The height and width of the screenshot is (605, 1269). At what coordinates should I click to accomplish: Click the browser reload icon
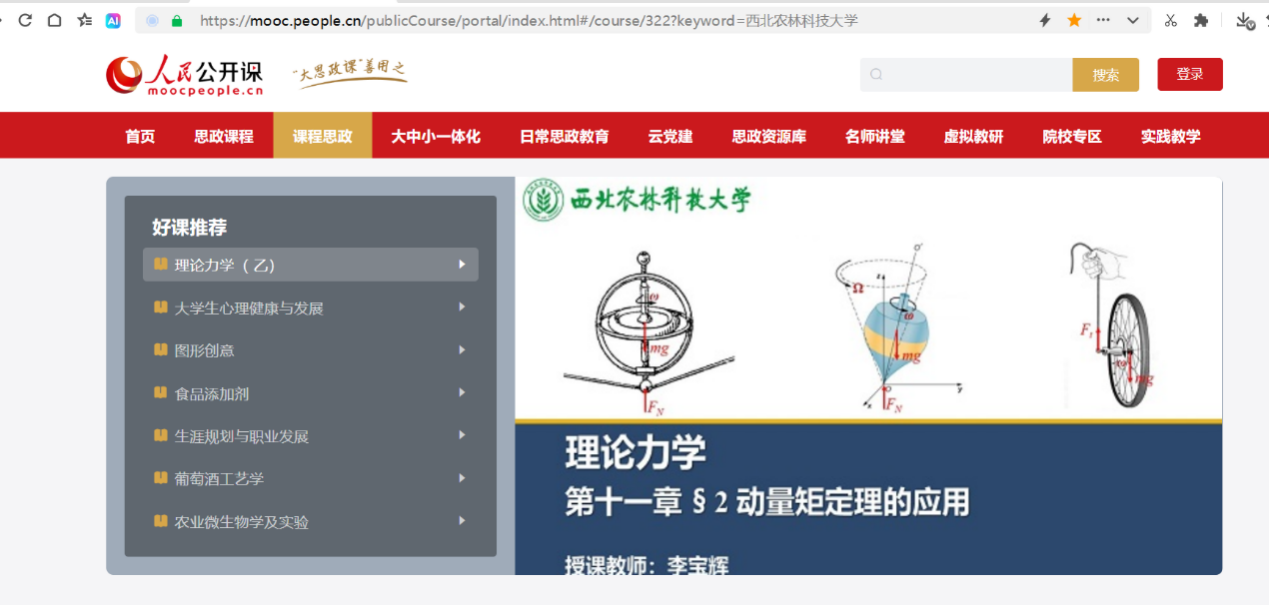(26, 20)
